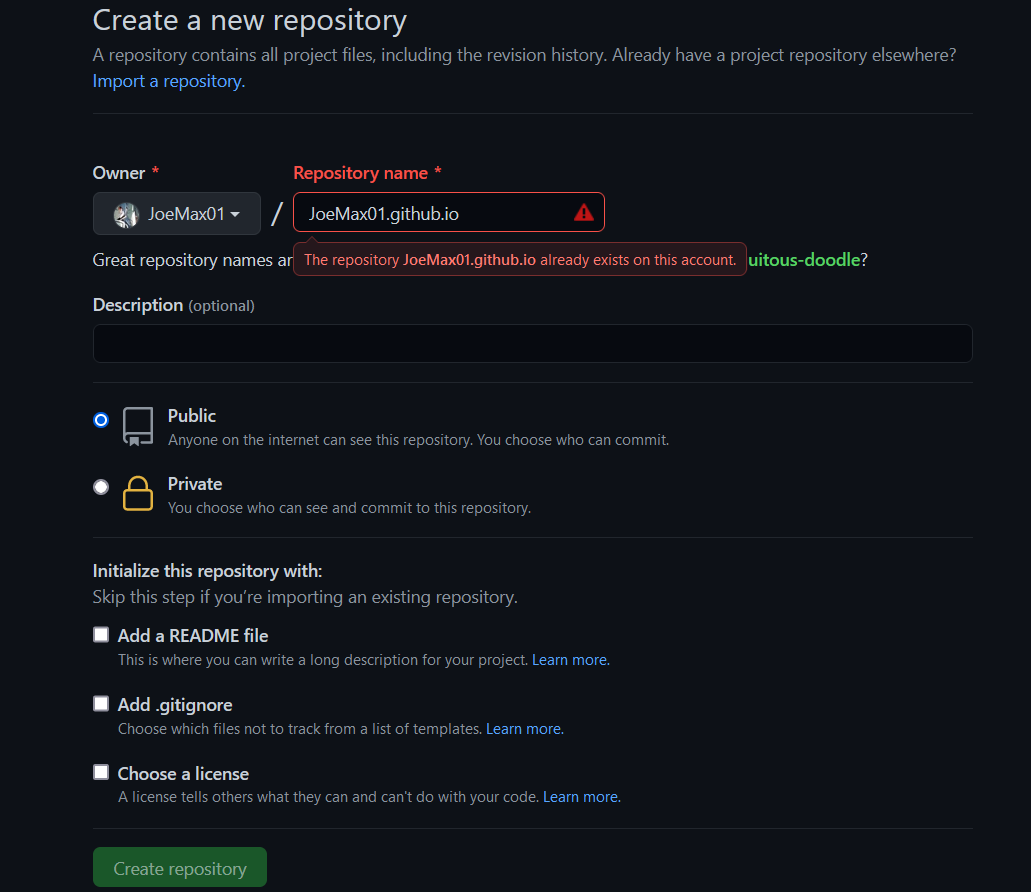Follow the .gitignore Learn more link
The width and height of the screenshot is (1031, 892).
[525, 728]
